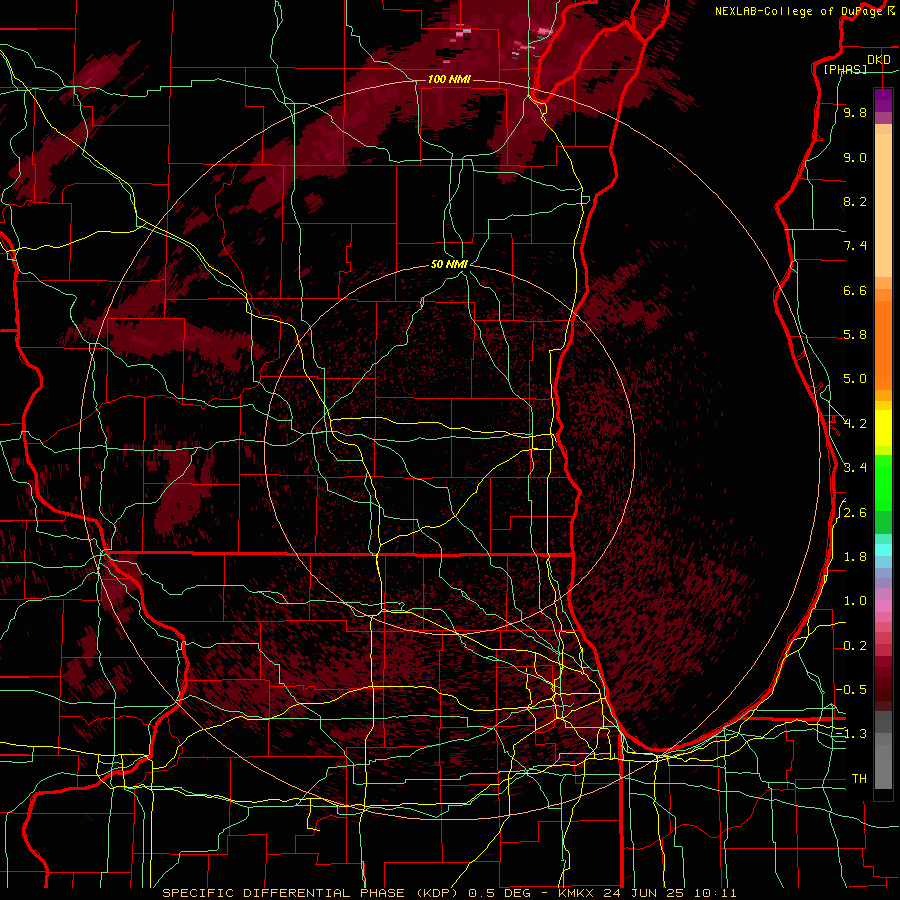Screen dimensions: 900x900
Task: Pick the peach band beside 8.2
Action: (883, 205)
